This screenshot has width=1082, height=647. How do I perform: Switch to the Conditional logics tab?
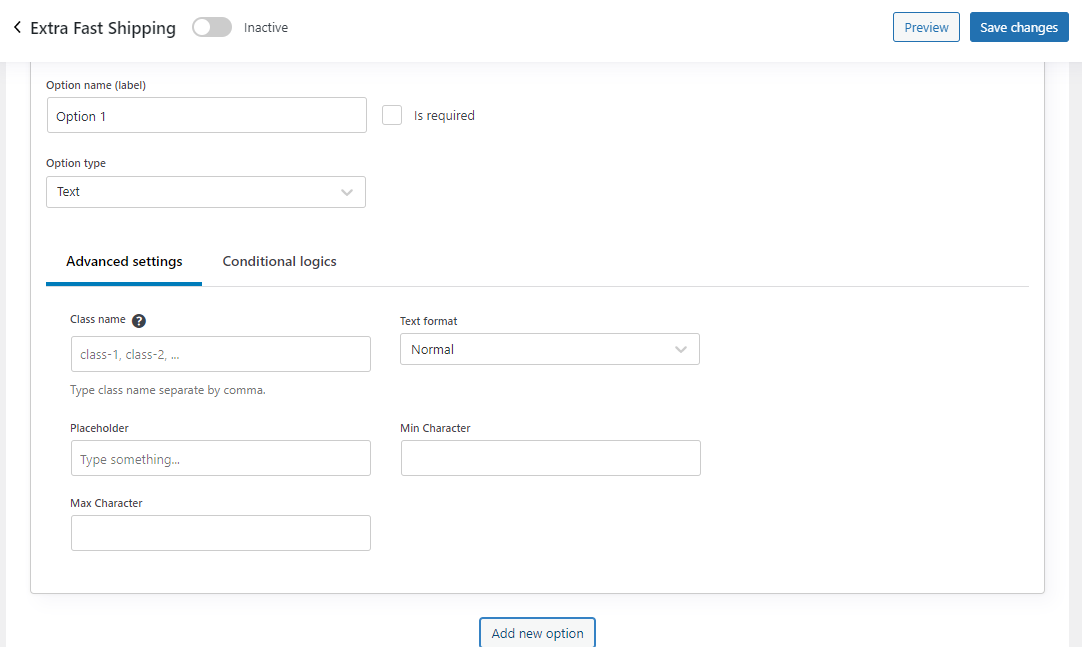click(279, 261)
